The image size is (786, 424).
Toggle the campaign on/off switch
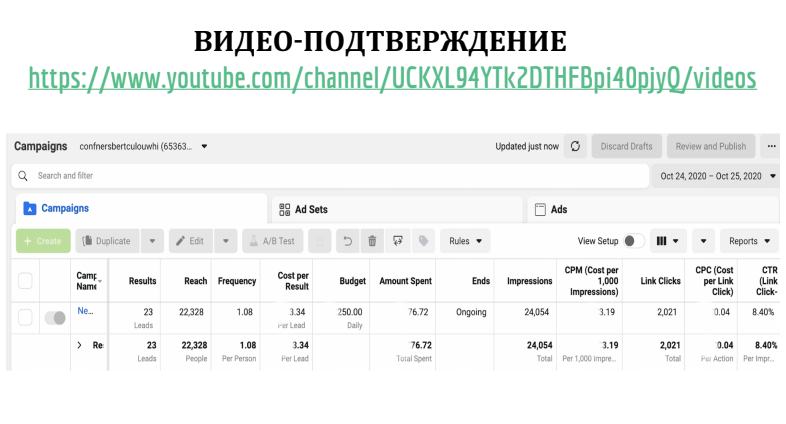55,318
